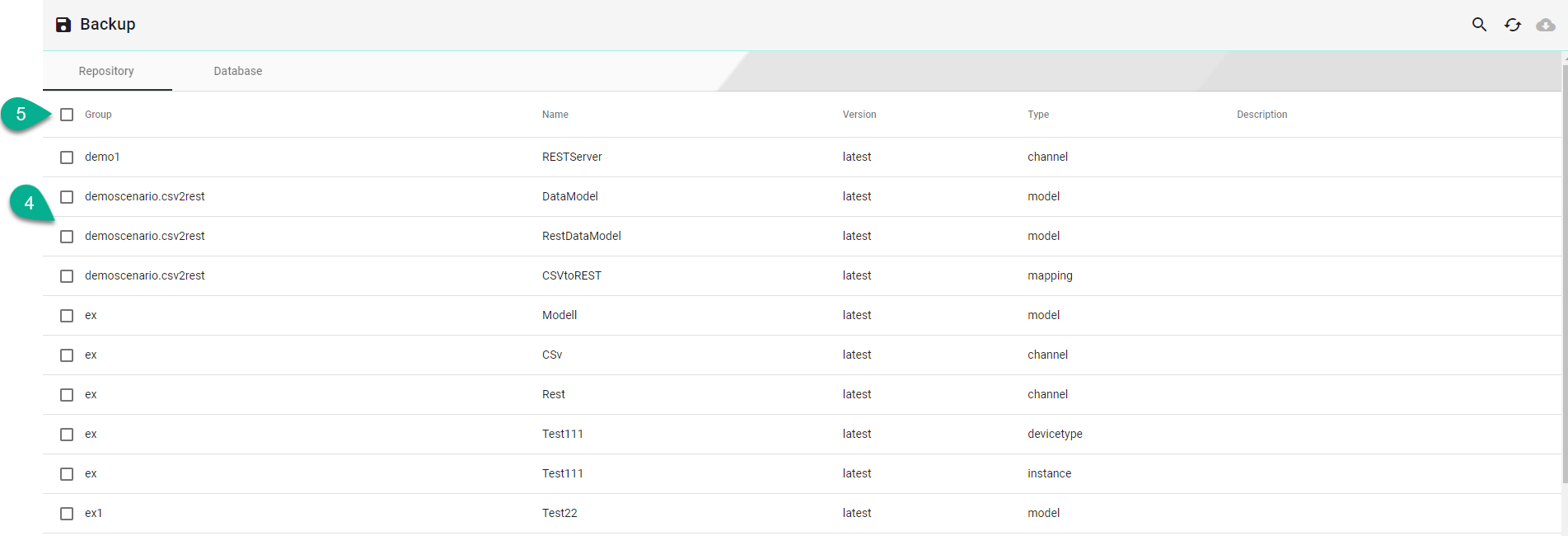
Task: Open the Database tab
Action: (x=238, y=71)
